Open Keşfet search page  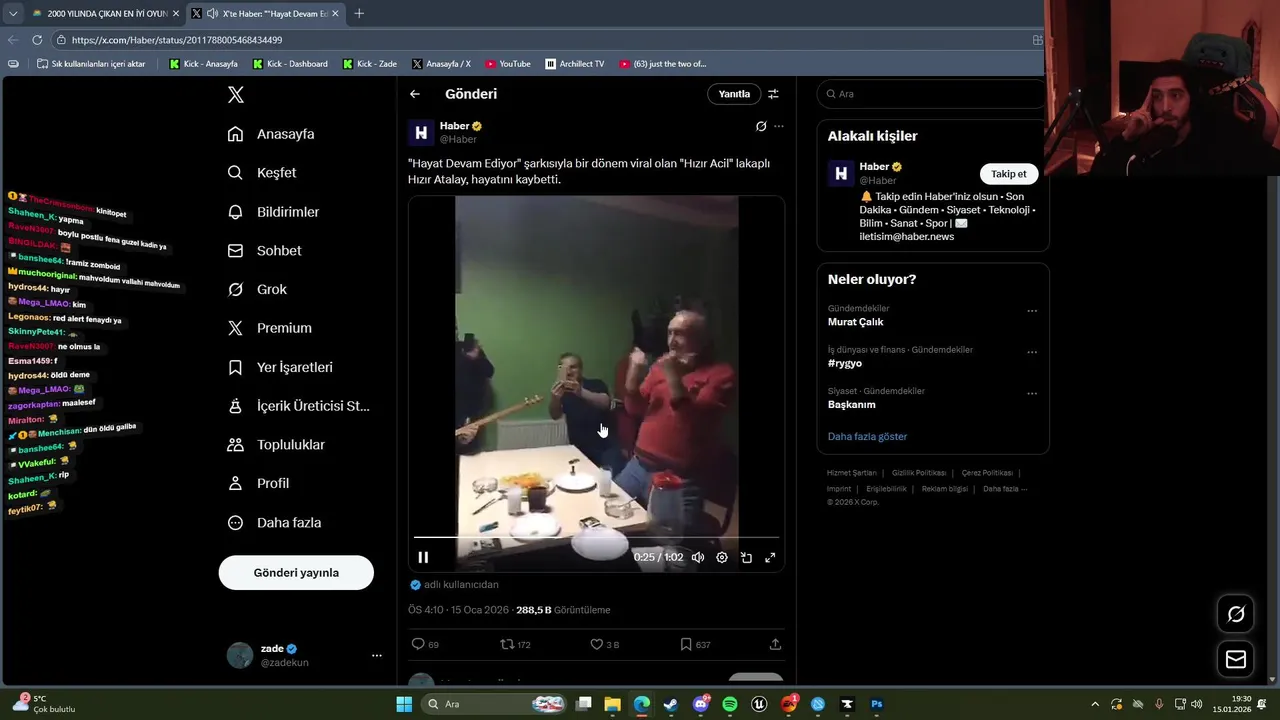coord(262,173)
